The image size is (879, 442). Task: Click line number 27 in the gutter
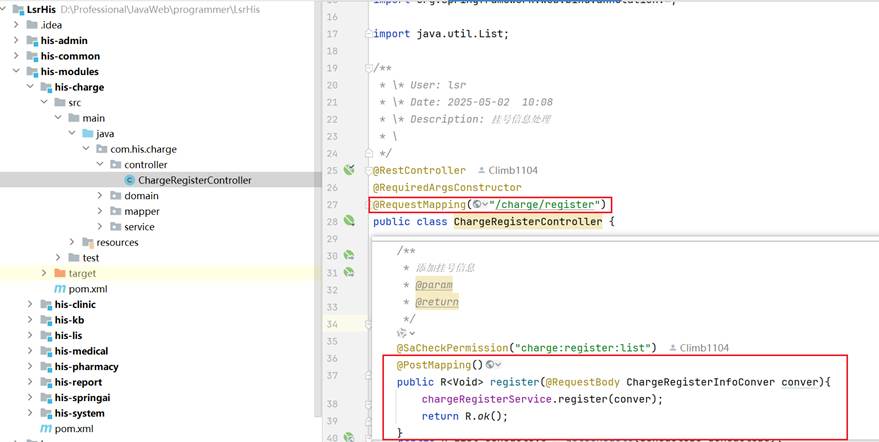pos(332,204)
